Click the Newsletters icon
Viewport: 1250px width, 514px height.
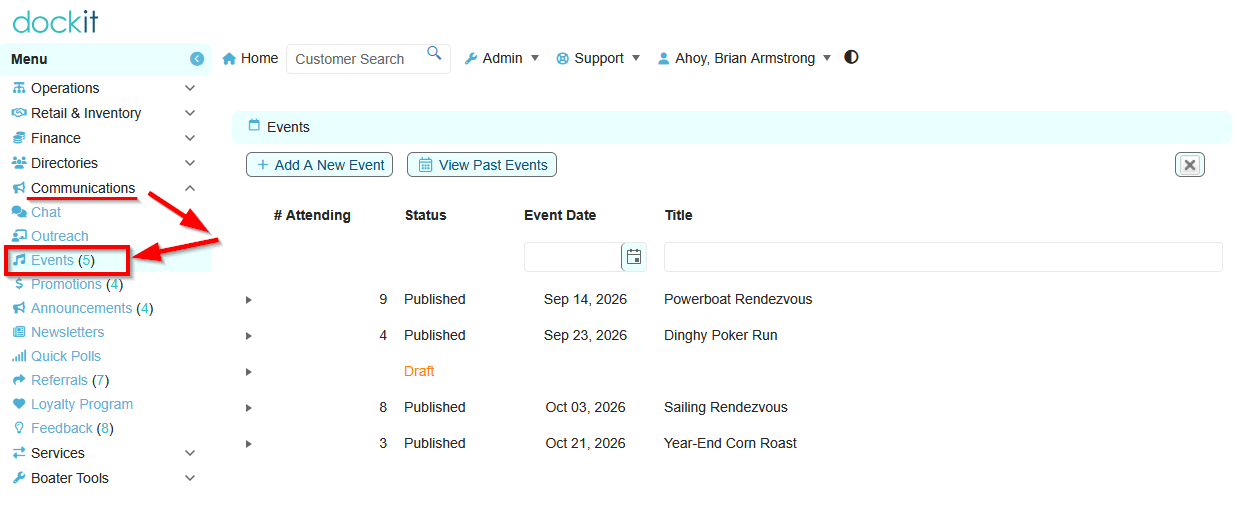pos(19,332)
